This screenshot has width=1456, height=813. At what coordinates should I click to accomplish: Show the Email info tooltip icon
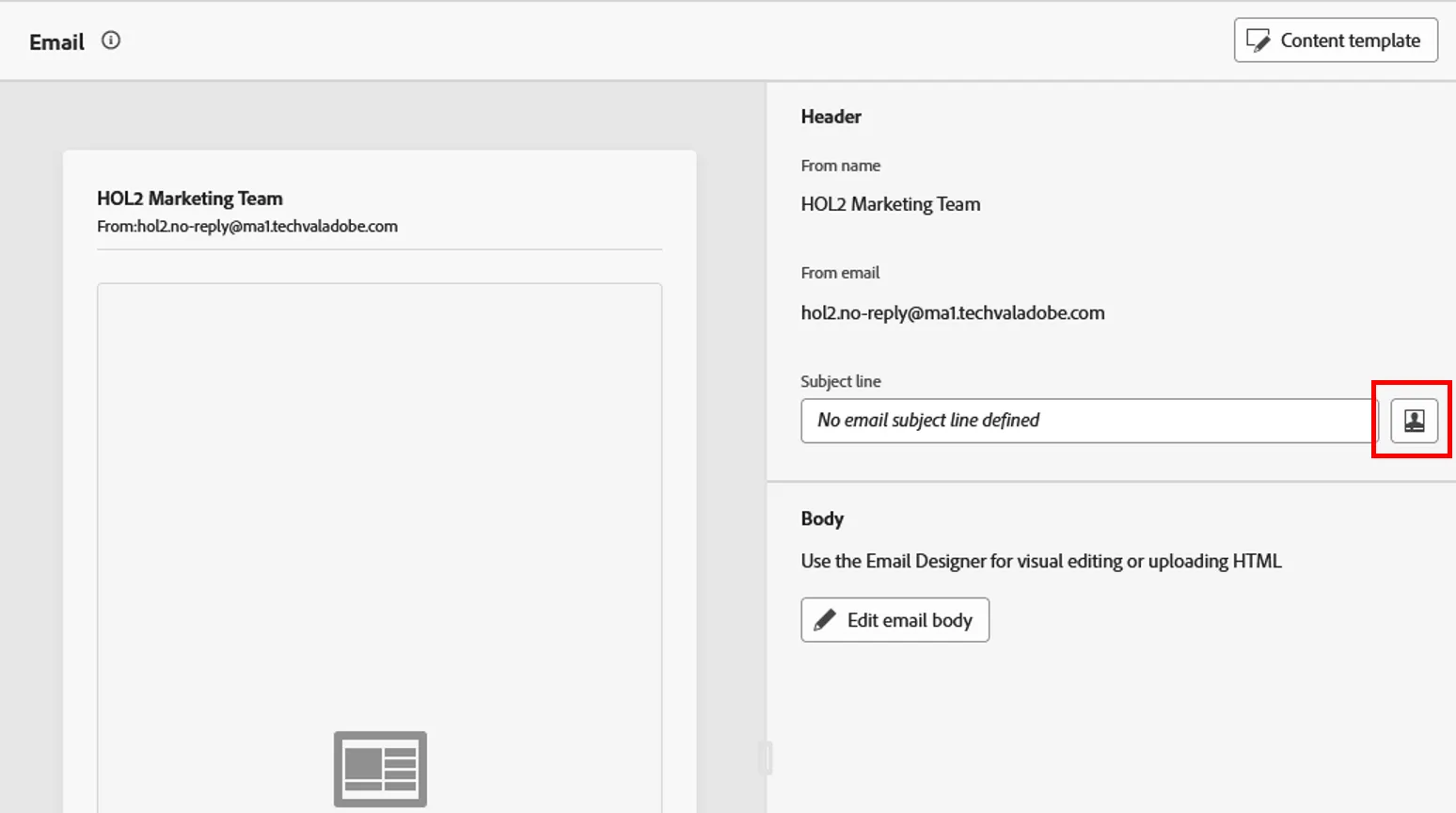pyautogui.click(x=111, y=40)
